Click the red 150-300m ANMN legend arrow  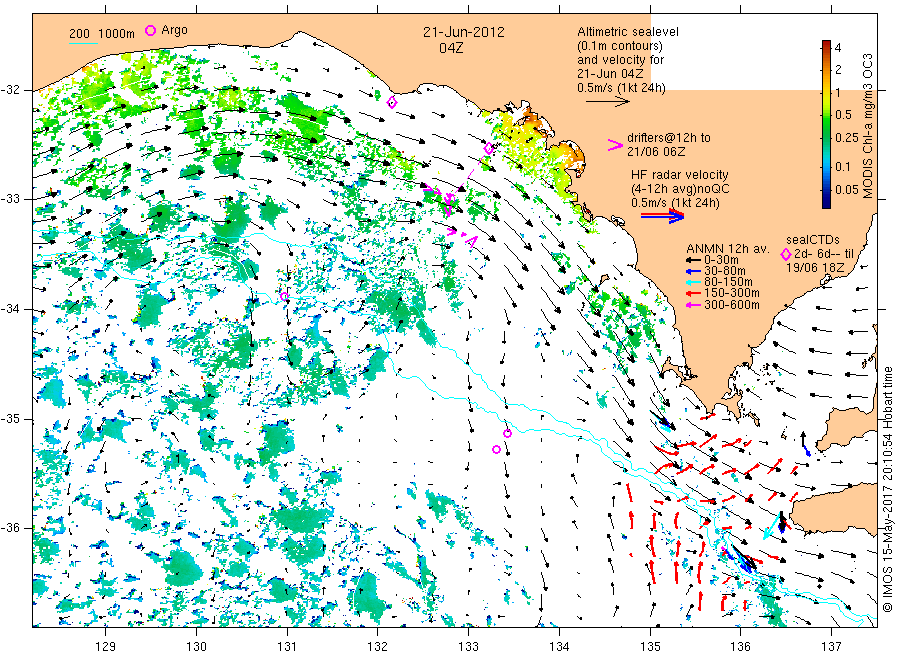click(693, 294)
